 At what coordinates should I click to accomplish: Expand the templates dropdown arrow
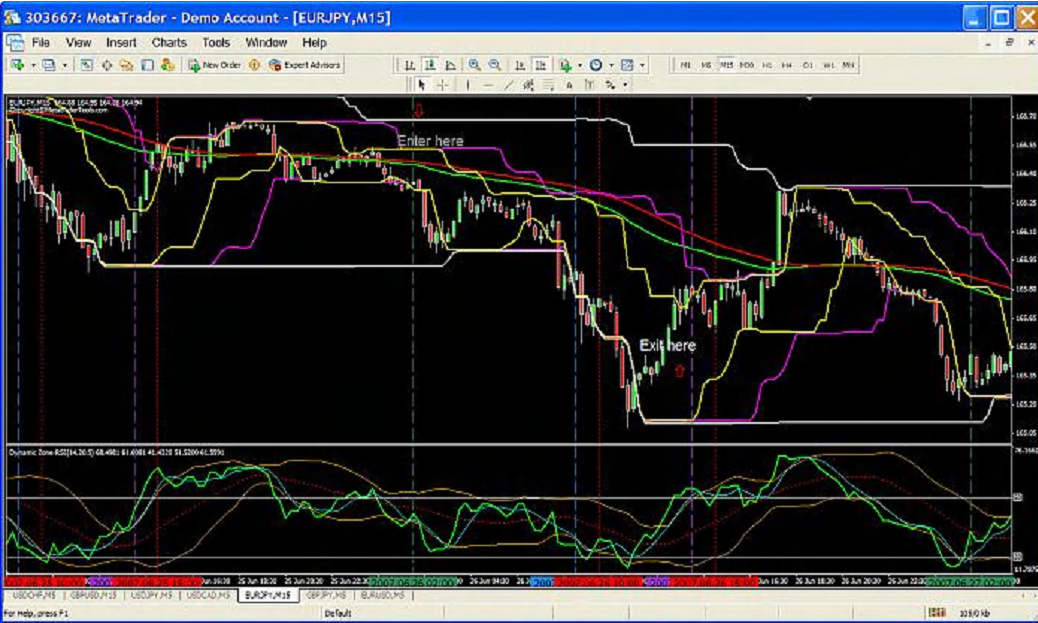pyautogui.click(x=642, y=65)
